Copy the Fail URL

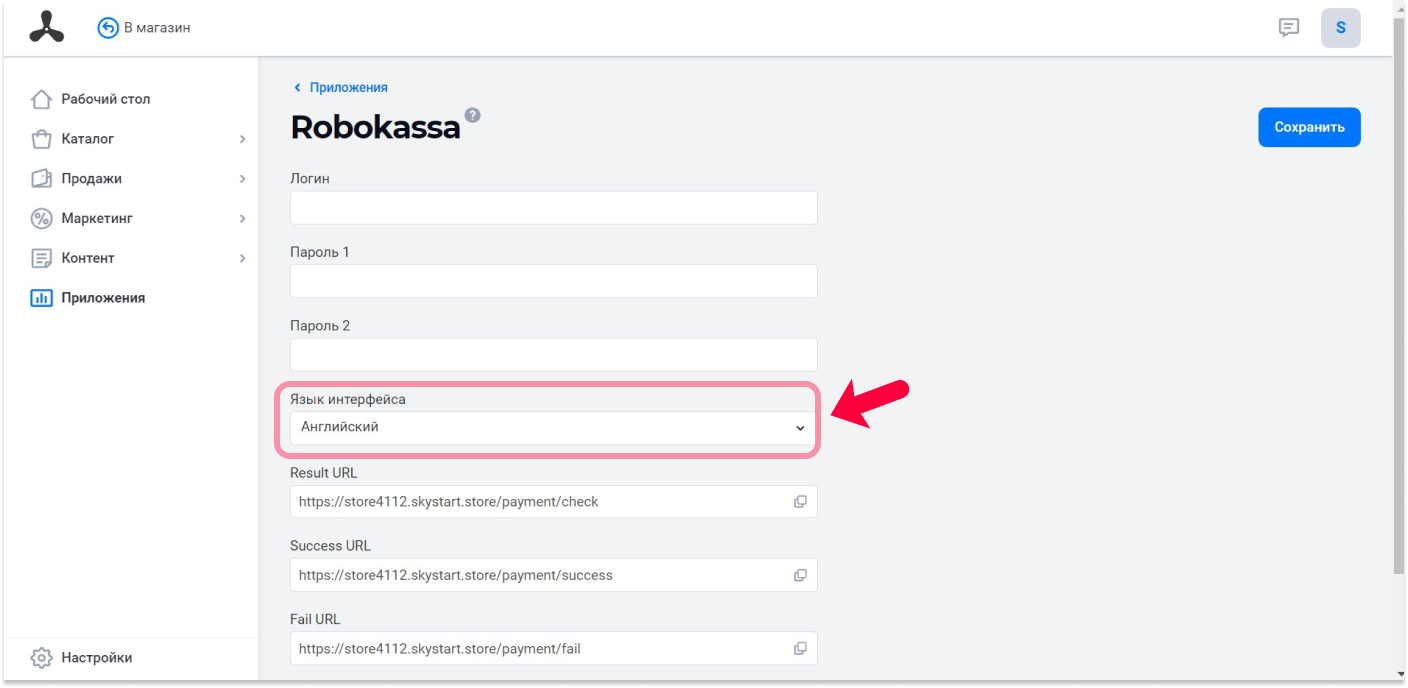[800, 648]
